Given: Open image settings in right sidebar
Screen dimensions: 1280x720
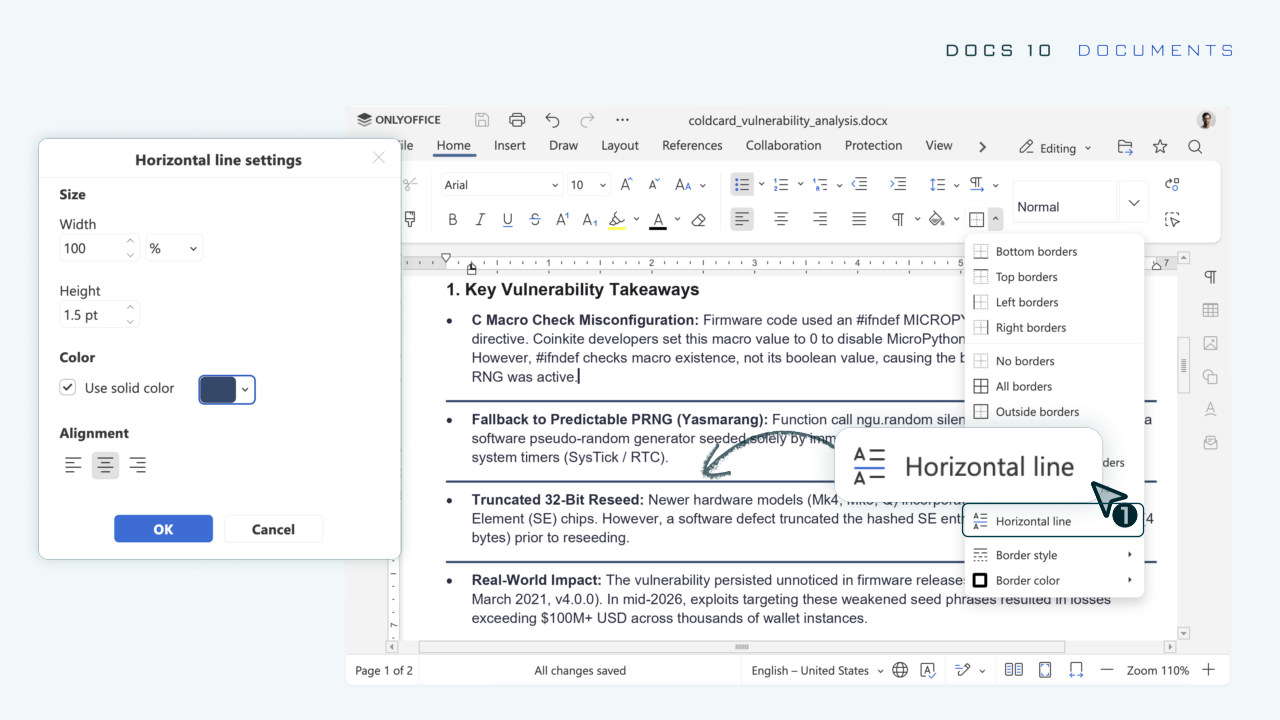Looking at the screenshot, I should coord(1211,343).
